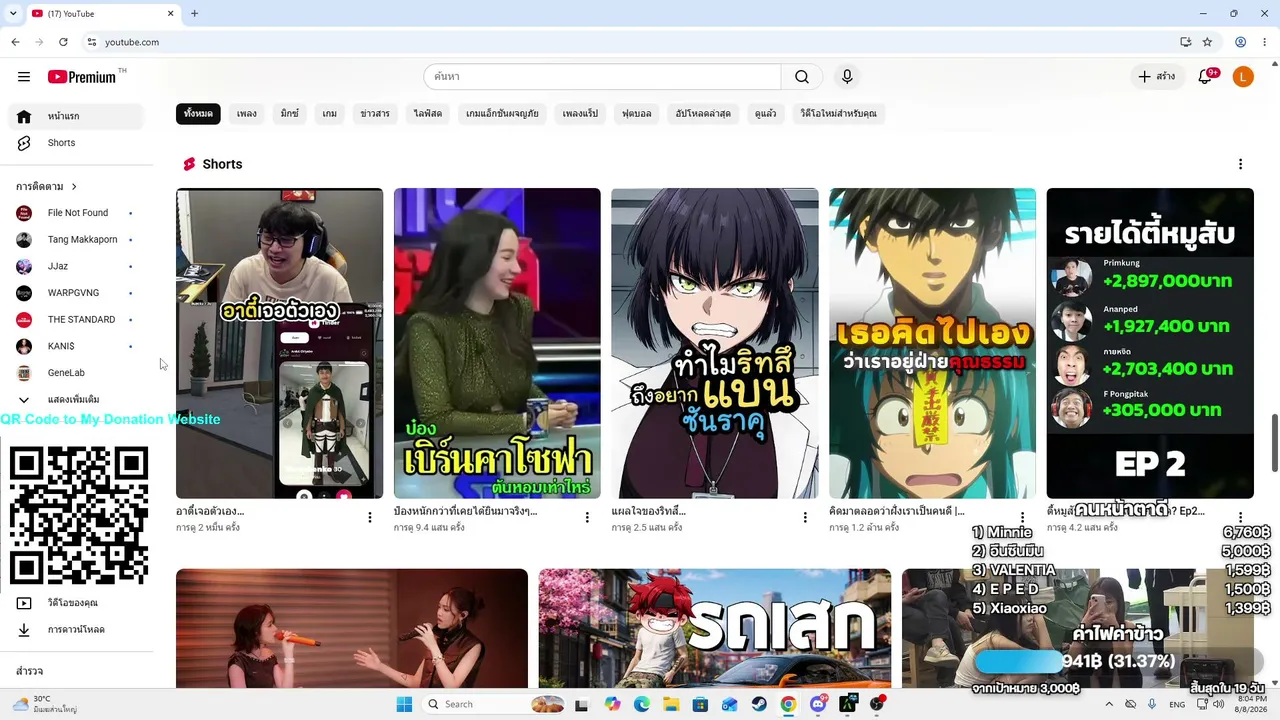Click the magnifier search button
This screenshot has height=720, width=1280.
pos(802,77)
